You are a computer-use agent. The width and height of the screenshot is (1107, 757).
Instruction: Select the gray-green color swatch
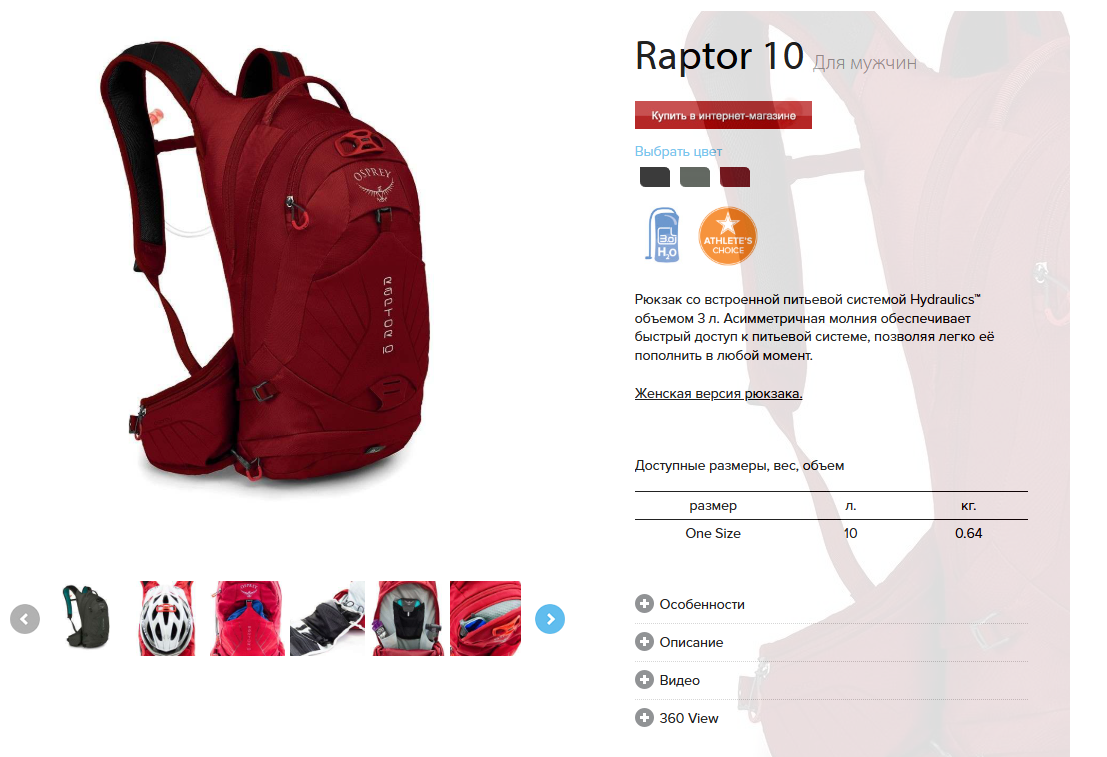(695, 177)
